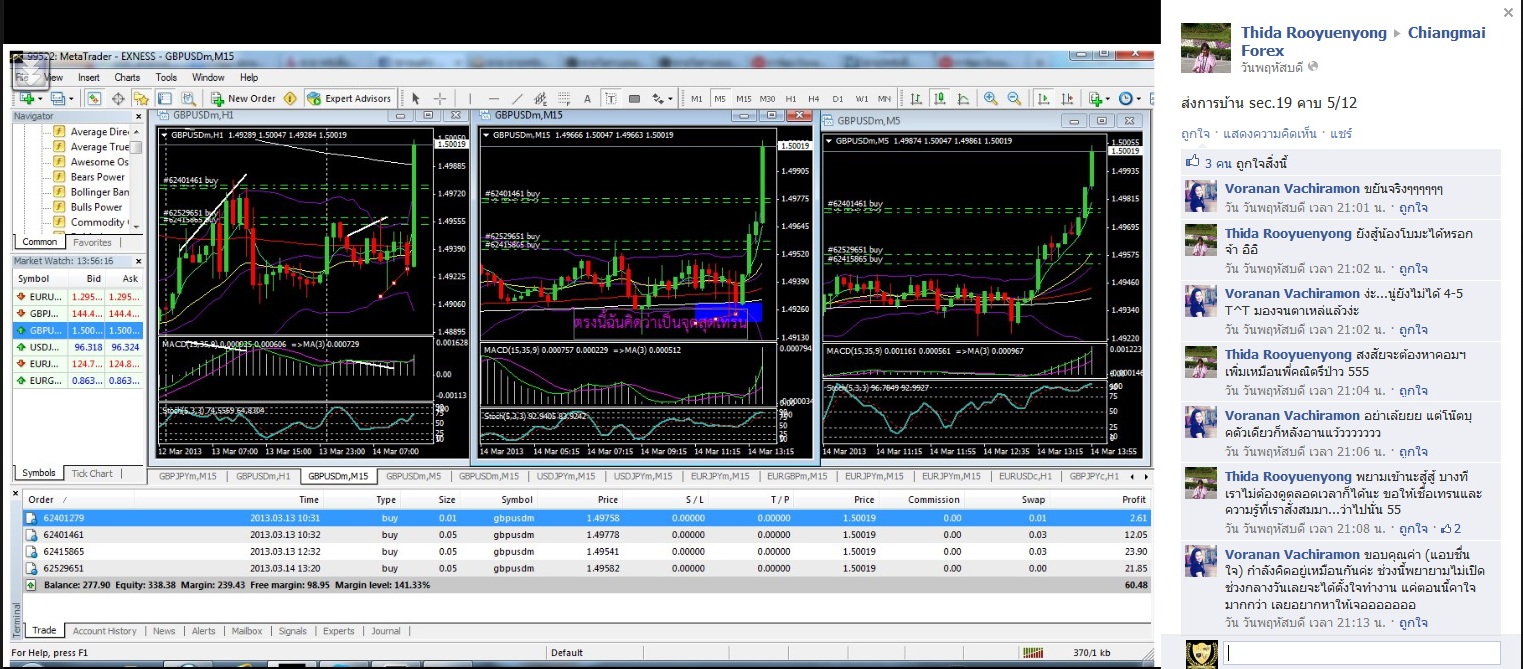Toggle chart shift icon
The height and width of the screenshot is (669, 1523).
pyautogui.click(x=1067, y=98)
